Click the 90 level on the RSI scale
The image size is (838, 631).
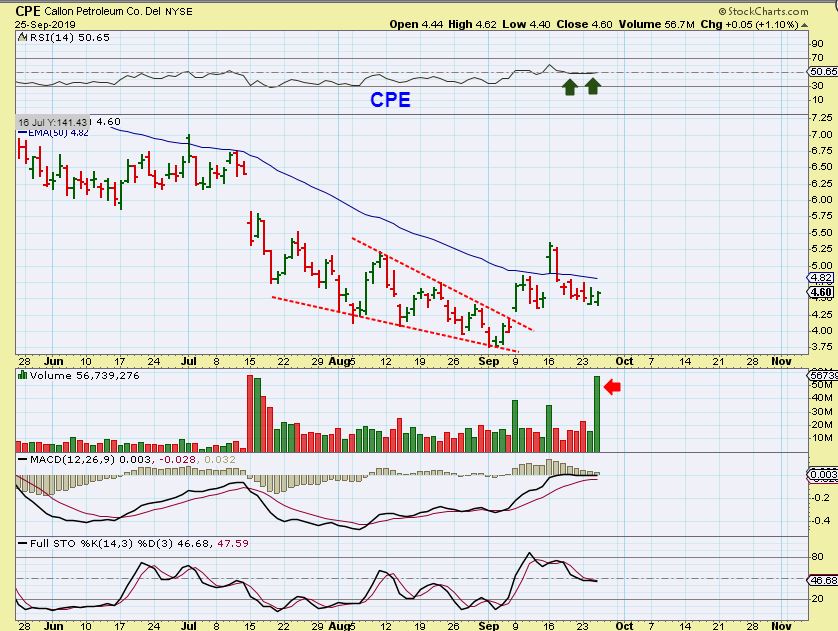(x=817, y=44)
